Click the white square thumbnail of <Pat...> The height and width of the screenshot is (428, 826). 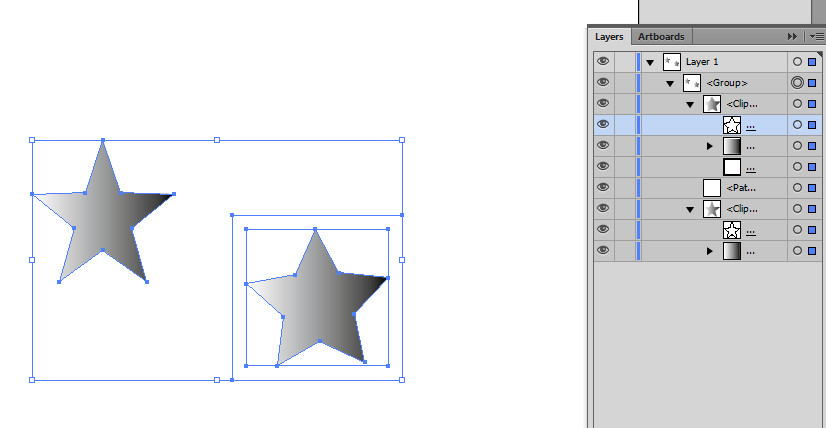(x=712, y=188)
